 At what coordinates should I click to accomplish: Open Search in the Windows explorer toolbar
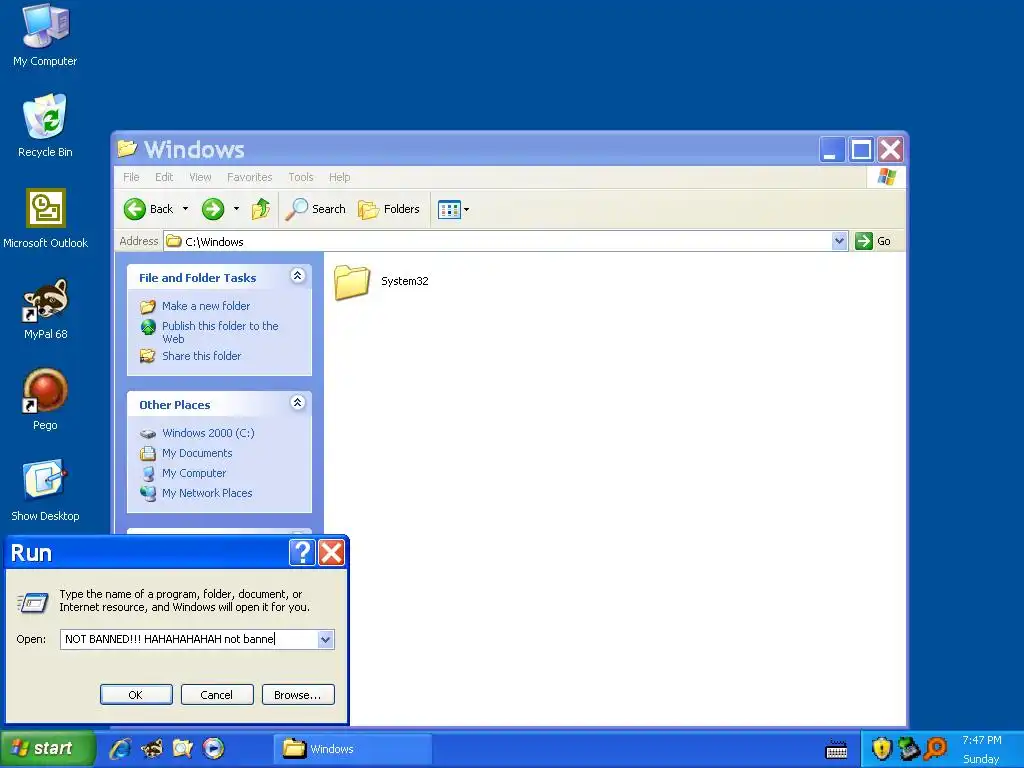315,209
